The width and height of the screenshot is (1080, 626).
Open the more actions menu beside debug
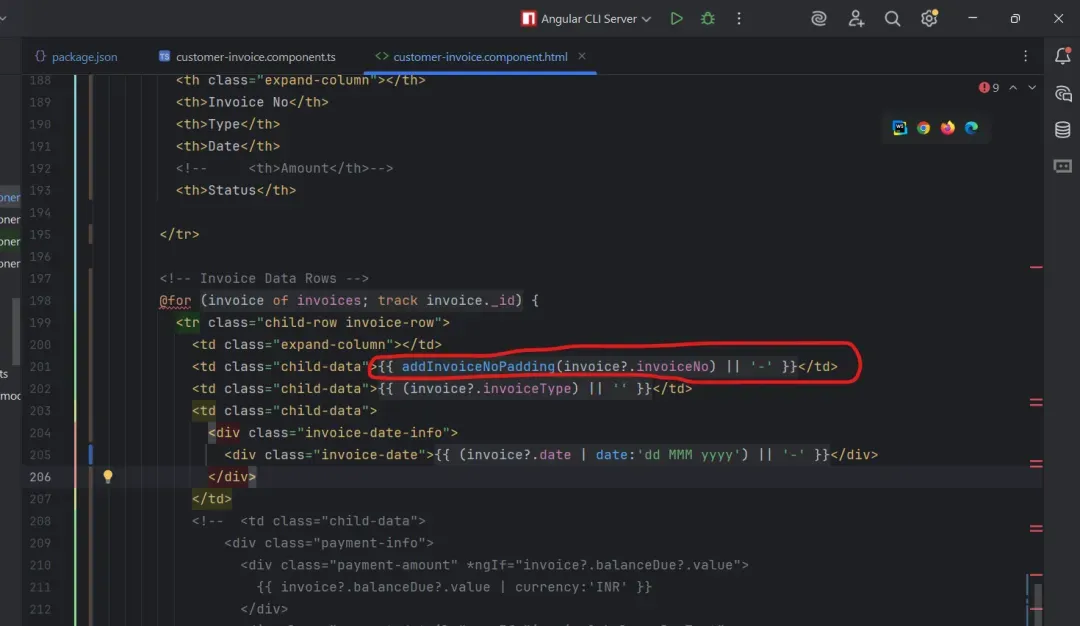pos(739,18)
